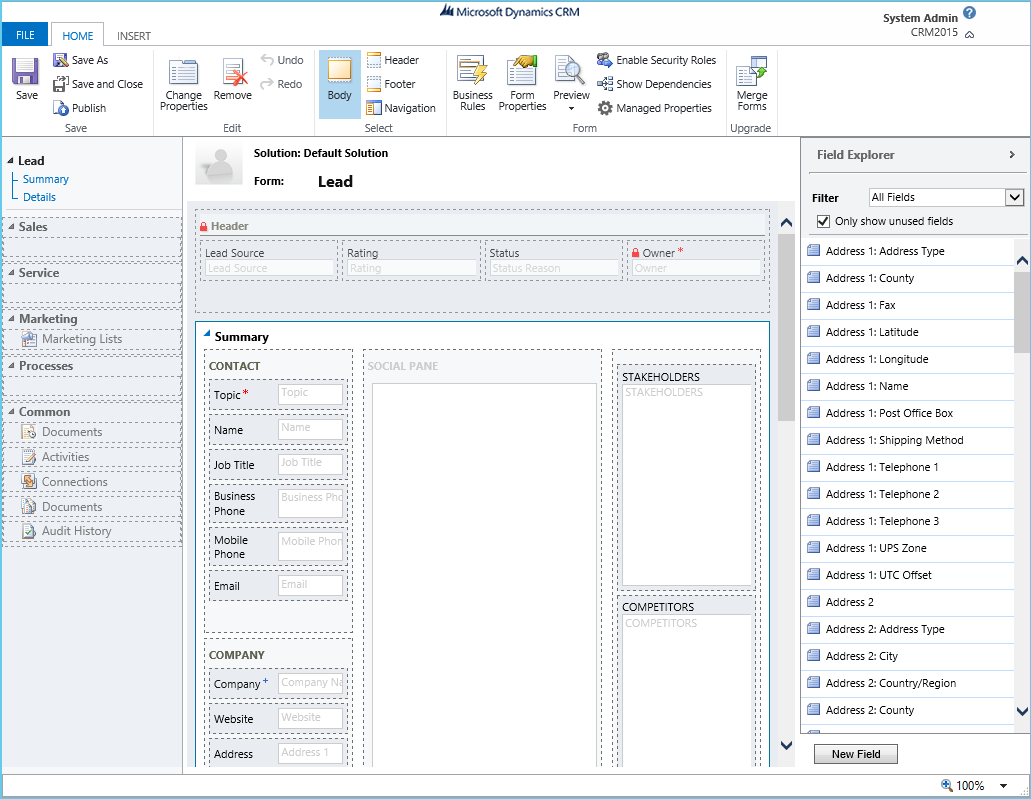Collapse the Processes navigation group
The width and height of the screenshot is (1031, 799).
point(11,366)
